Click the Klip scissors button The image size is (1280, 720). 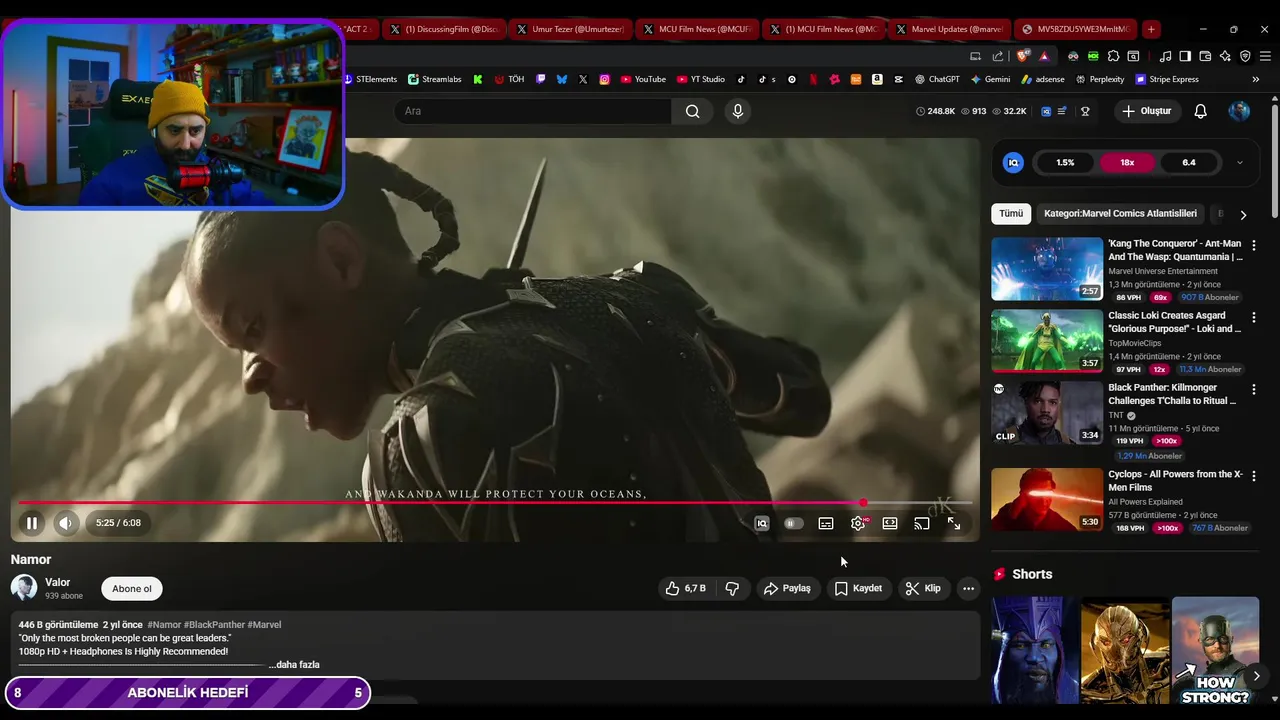(923, 589)
